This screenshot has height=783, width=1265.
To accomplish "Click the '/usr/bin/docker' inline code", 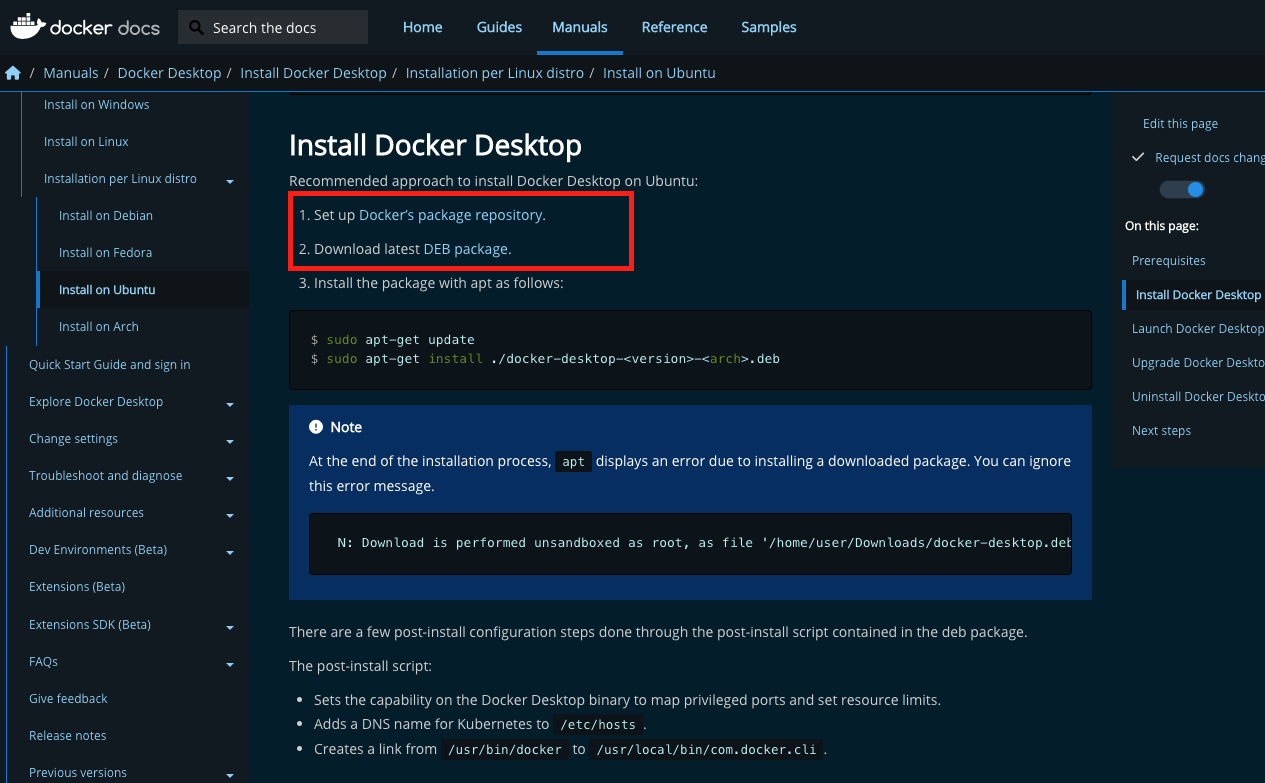I will click(x=505, y=750).
